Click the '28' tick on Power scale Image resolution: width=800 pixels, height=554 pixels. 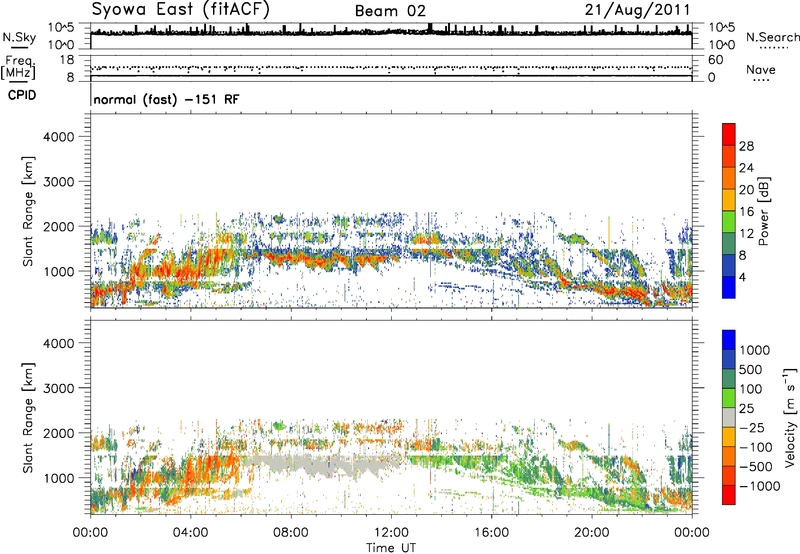746,146
